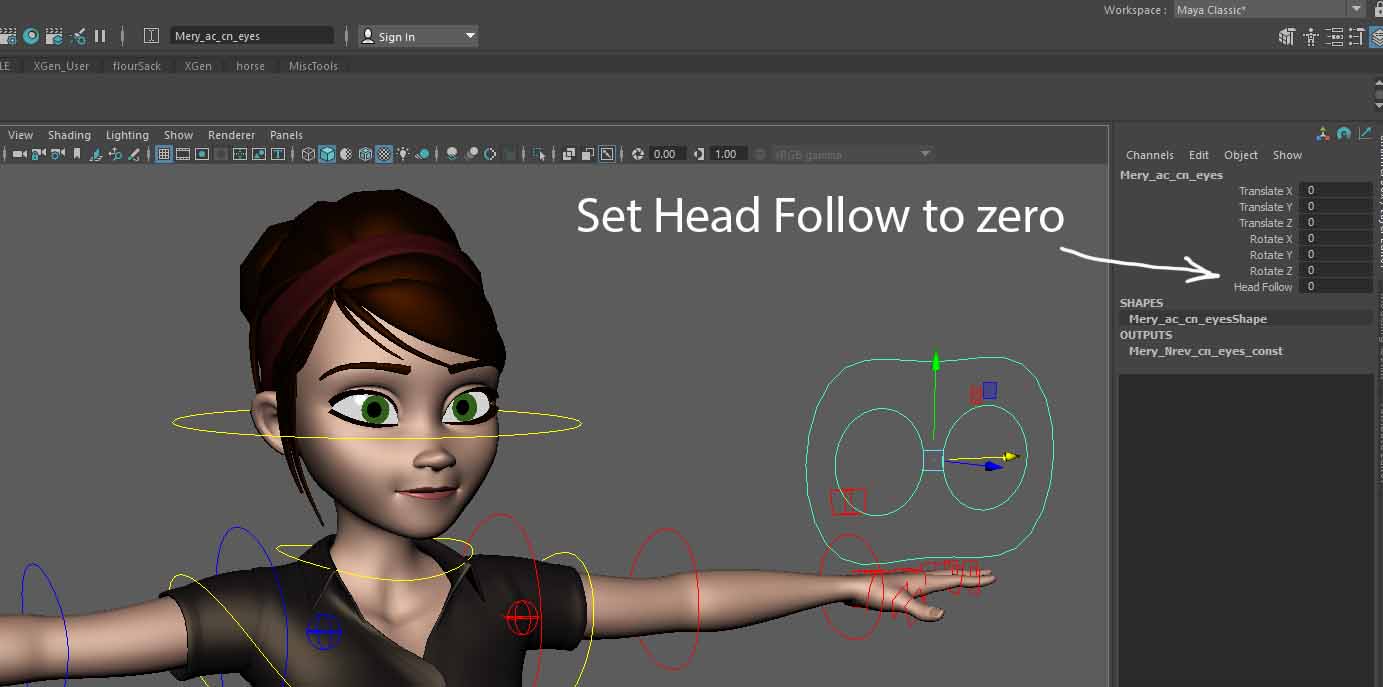This screenshot has width=1383, height=687.
Task: Select the Mery_ac_cn_eyesShape entry under SHAPES
Action: tap(1196, 318)
